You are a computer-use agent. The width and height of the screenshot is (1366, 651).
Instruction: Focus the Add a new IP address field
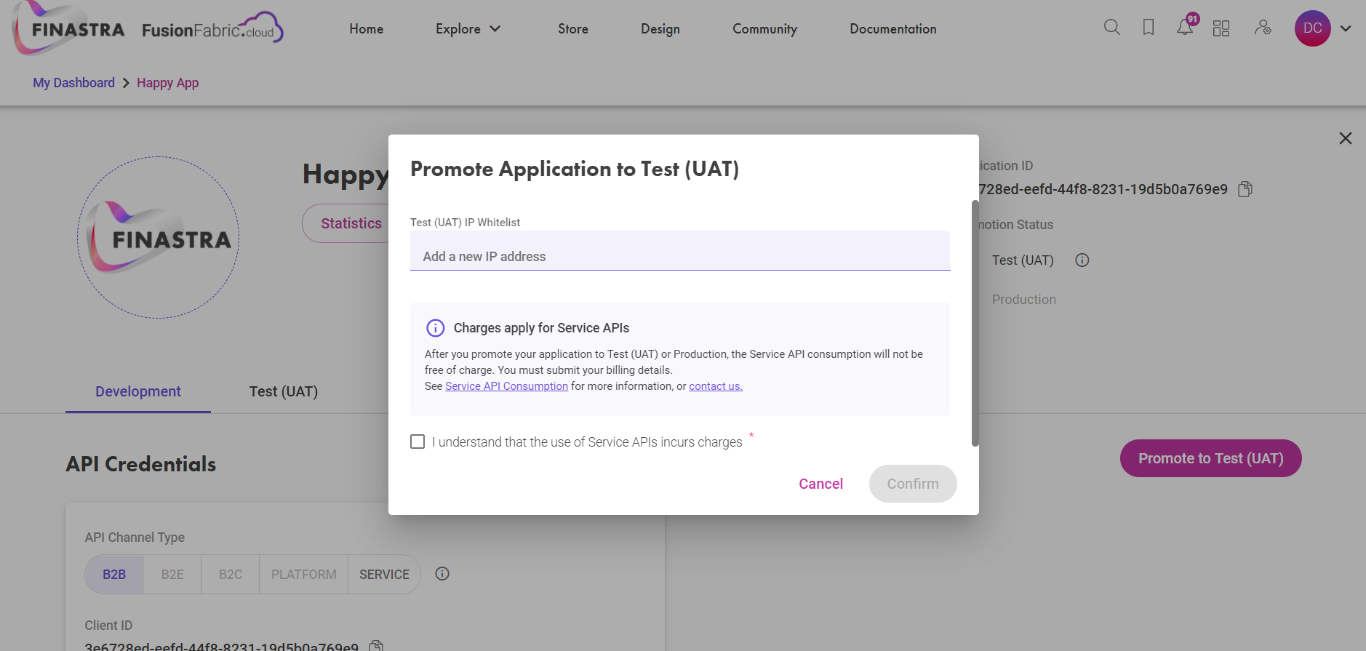pos(680,251)
